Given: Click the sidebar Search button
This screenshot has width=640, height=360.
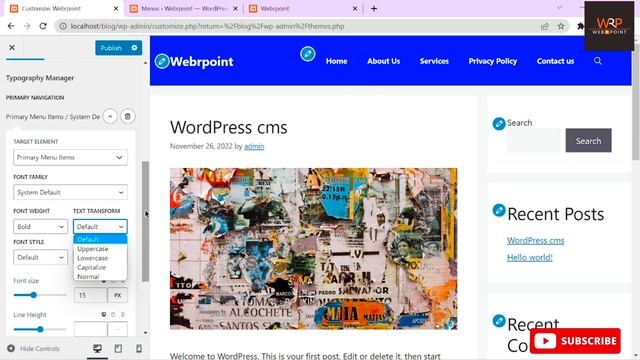Looking at the screenshot, I should point(588,140).
